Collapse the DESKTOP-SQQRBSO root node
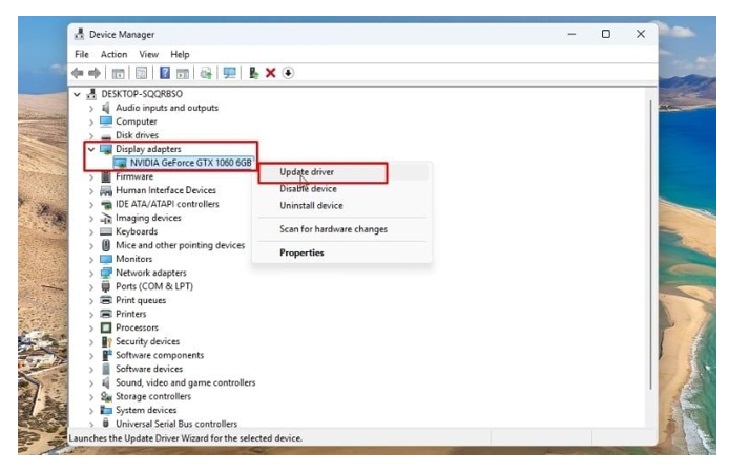The image size is (746, 469). [x=77, y=94]
